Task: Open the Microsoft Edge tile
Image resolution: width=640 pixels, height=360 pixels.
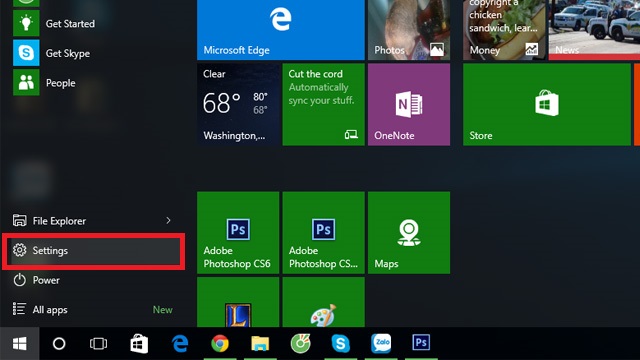Action: coord(281,30)
